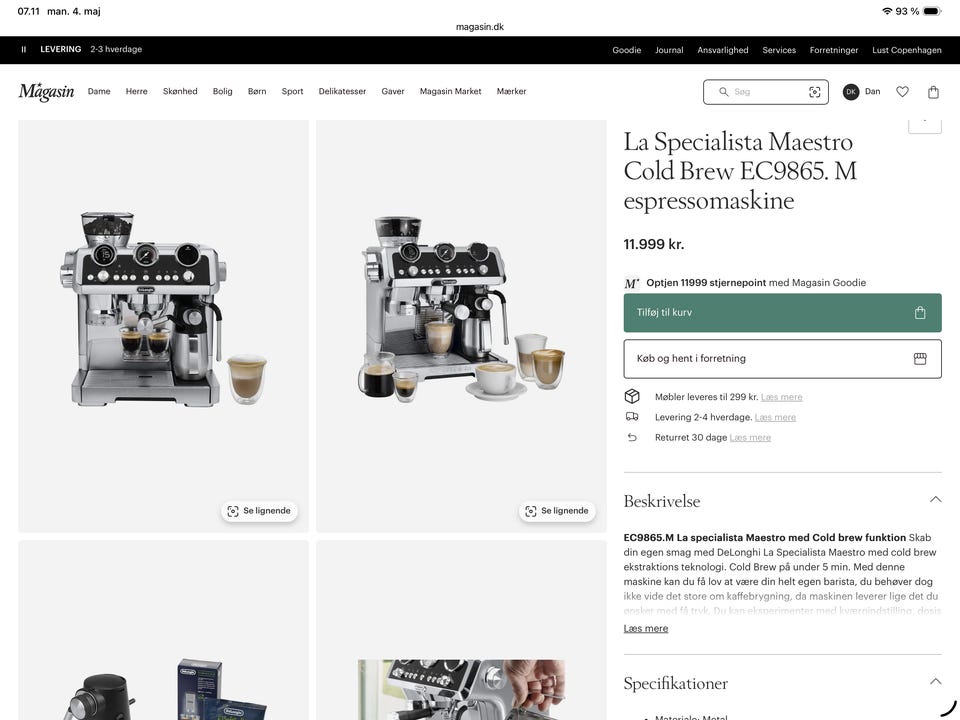This screenshot has width=960, height=720.
Task: Focus the Søg search field
Action: 765,92
